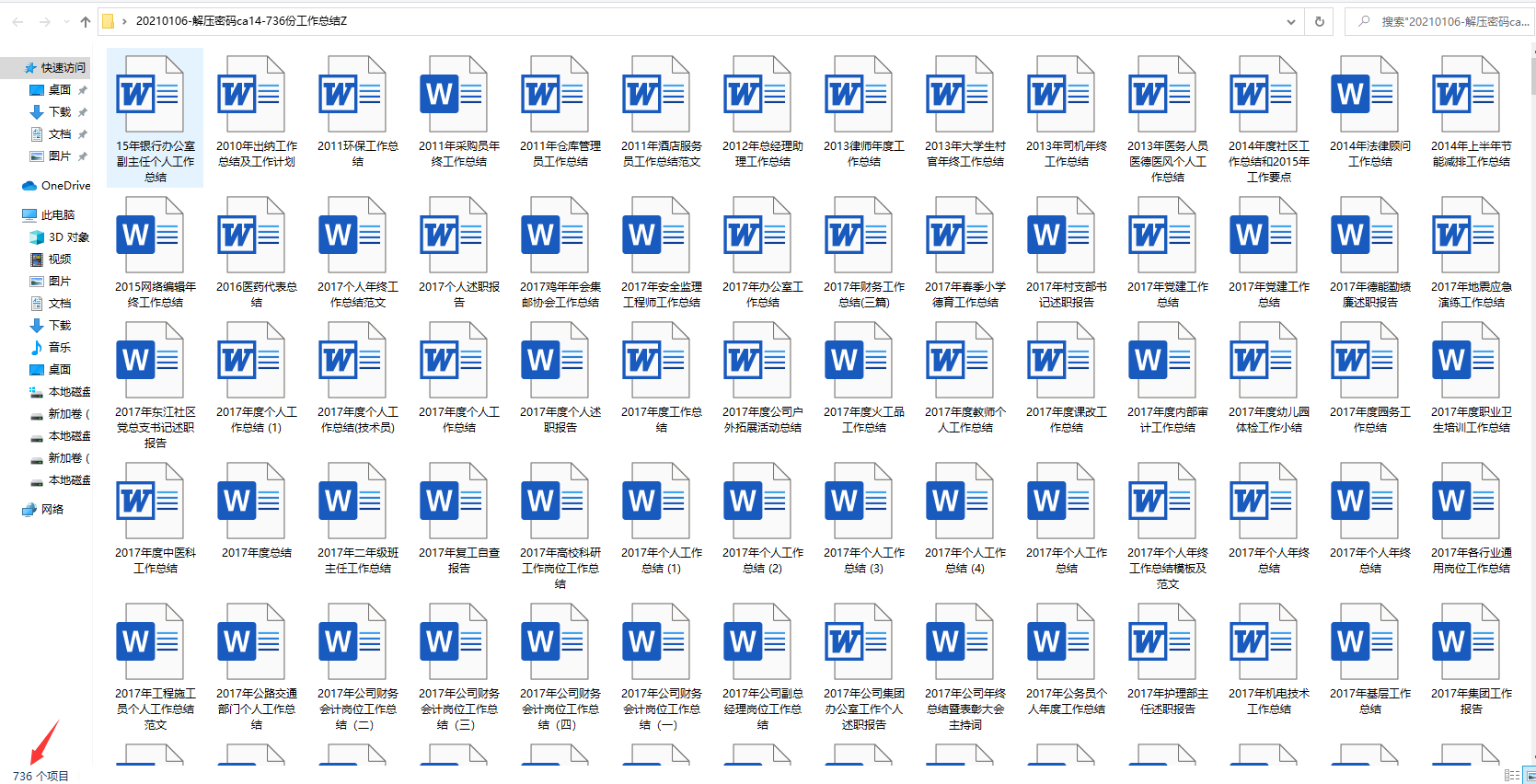Click the file name 2017年个人工作总结 (3)
1536x784 pixels.
click(x=864, y=560)
